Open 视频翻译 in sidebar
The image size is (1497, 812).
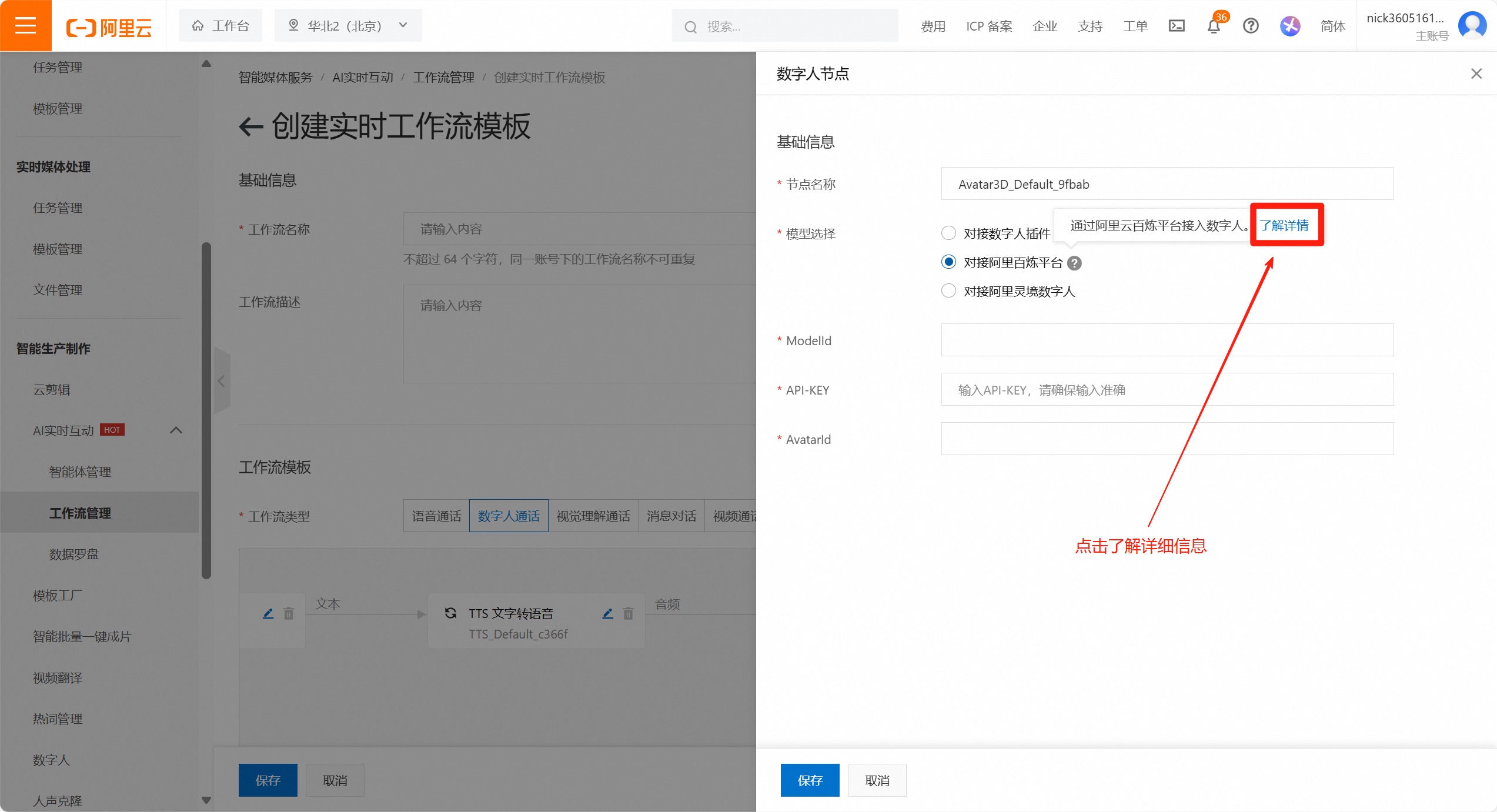click(58, 677)
